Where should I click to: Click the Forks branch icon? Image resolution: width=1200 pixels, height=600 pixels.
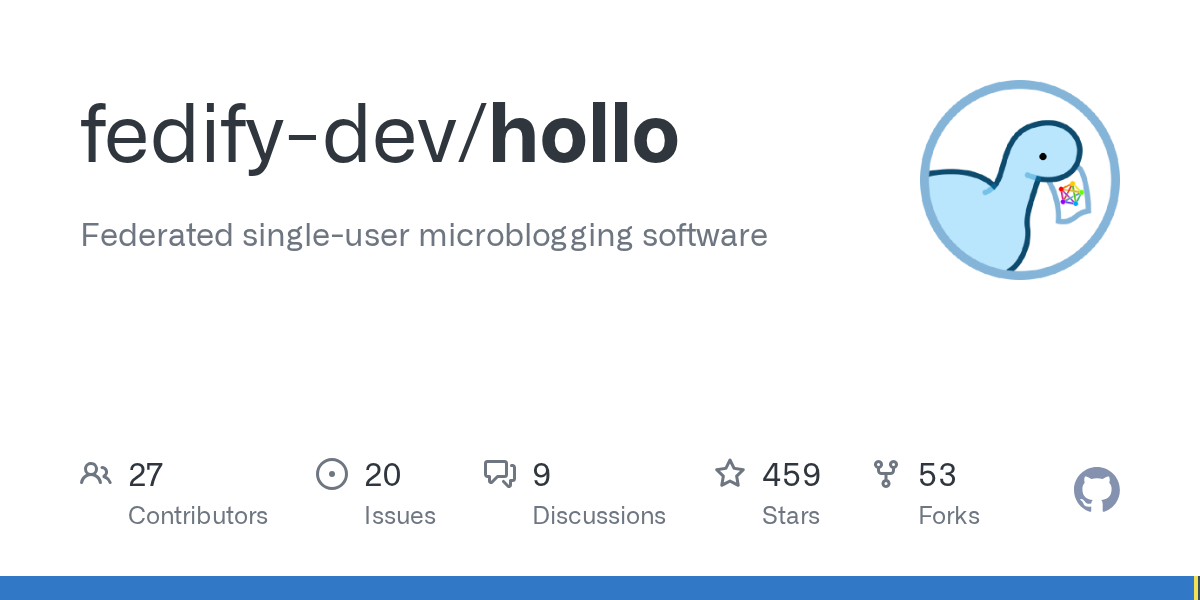click(x=886, y=474)
